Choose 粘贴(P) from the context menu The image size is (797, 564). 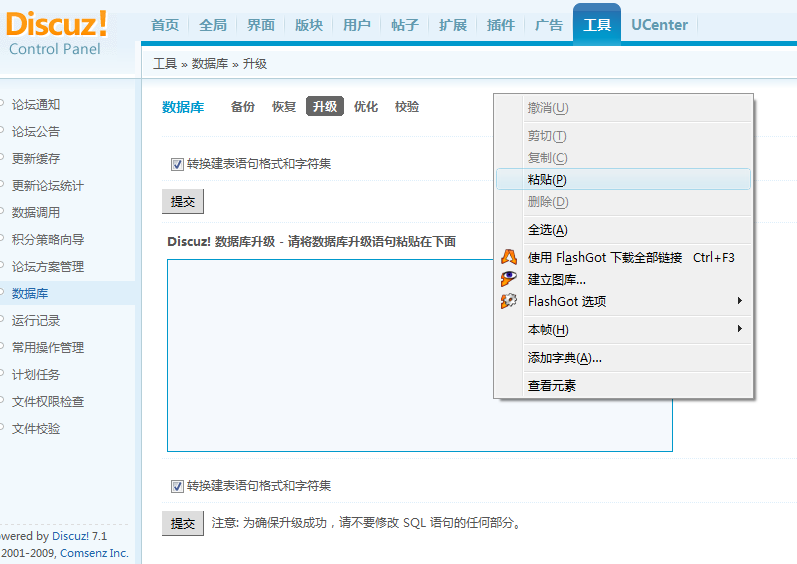tap(623, 179)
